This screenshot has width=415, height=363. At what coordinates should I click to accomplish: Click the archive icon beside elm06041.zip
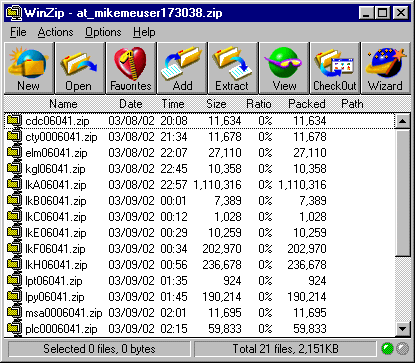[x=14, y=152]
